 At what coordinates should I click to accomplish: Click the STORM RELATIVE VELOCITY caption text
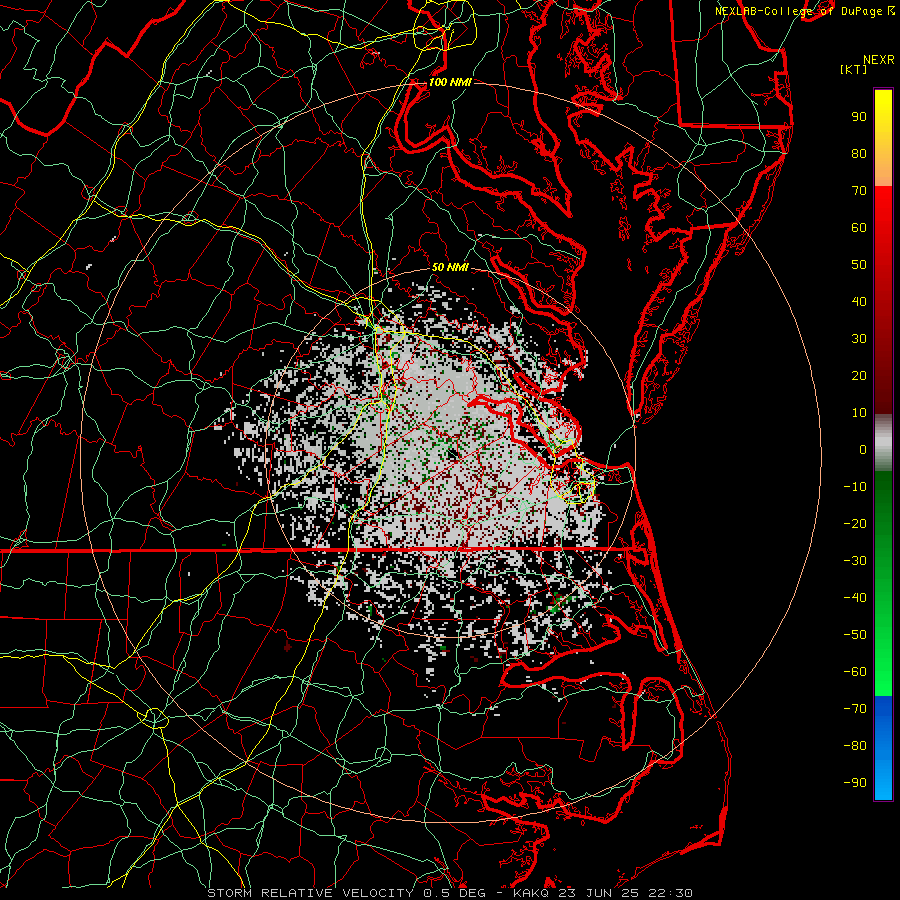point(310,893)
